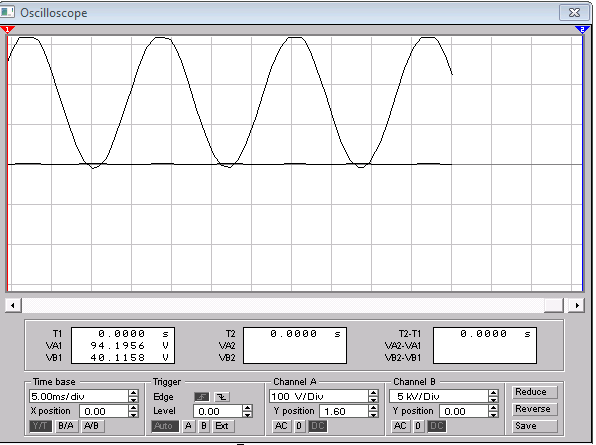Image resolution: width=596 pixels, height=445 pixels.
Task: Click the Reverse button
Action: [534, 409]
